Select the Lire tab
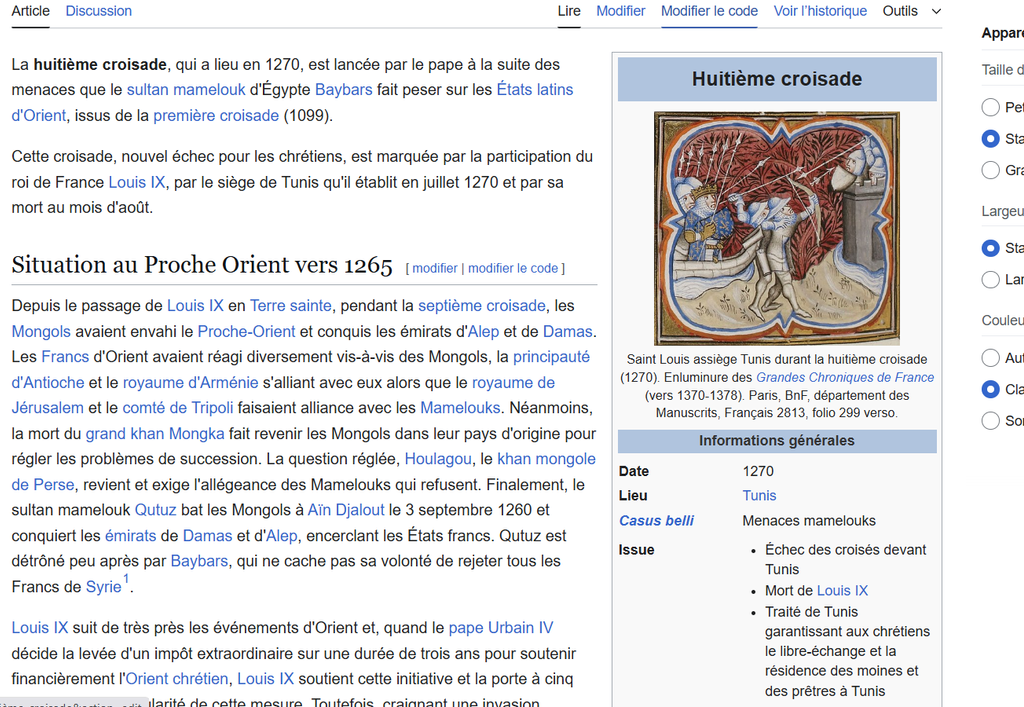The width and height of the screenshot is (1024, 707). 569,11
